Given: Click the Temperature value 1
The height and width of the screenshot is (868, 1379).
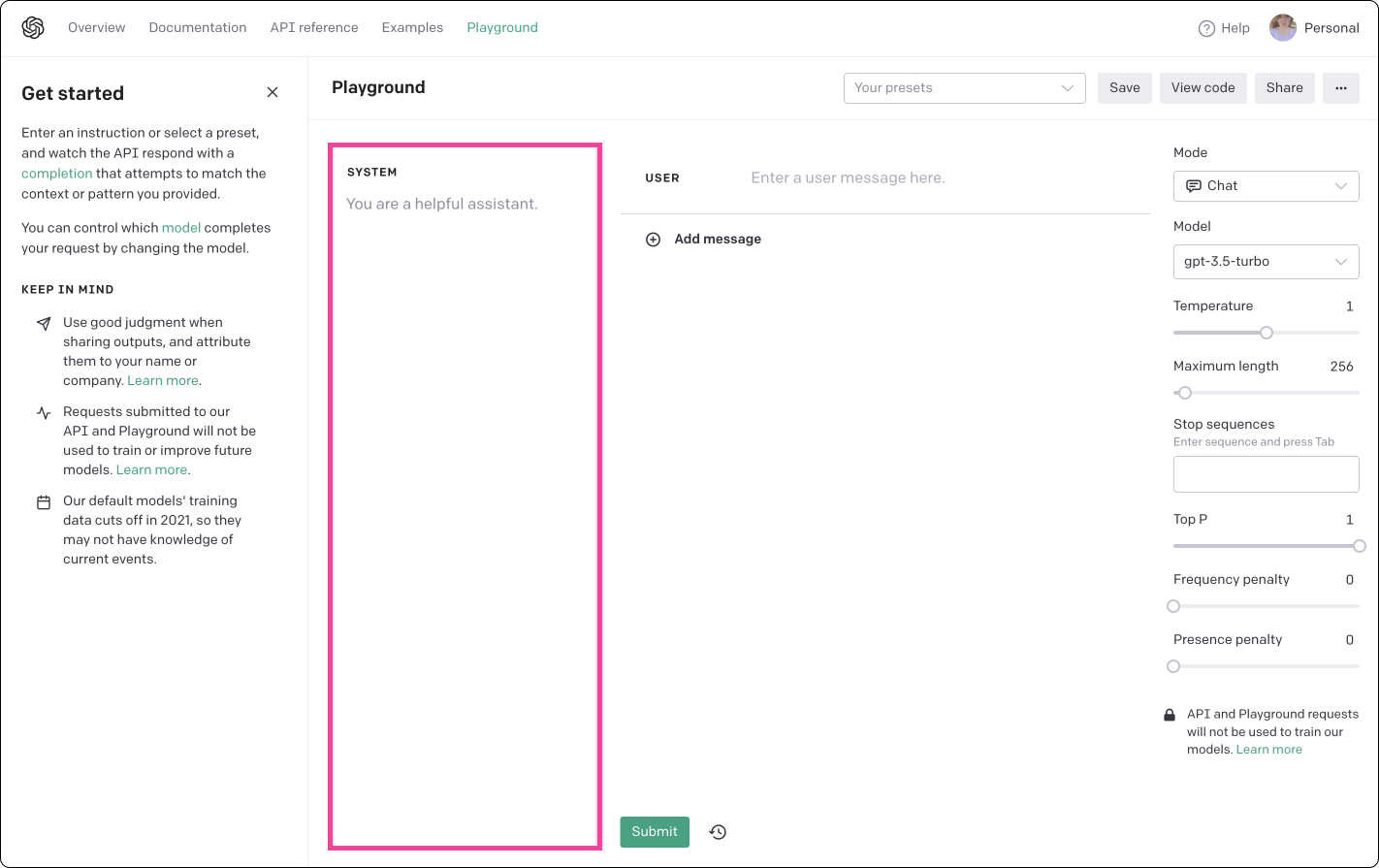Looking at the screenshot, I should click(x=1349, y=306).
